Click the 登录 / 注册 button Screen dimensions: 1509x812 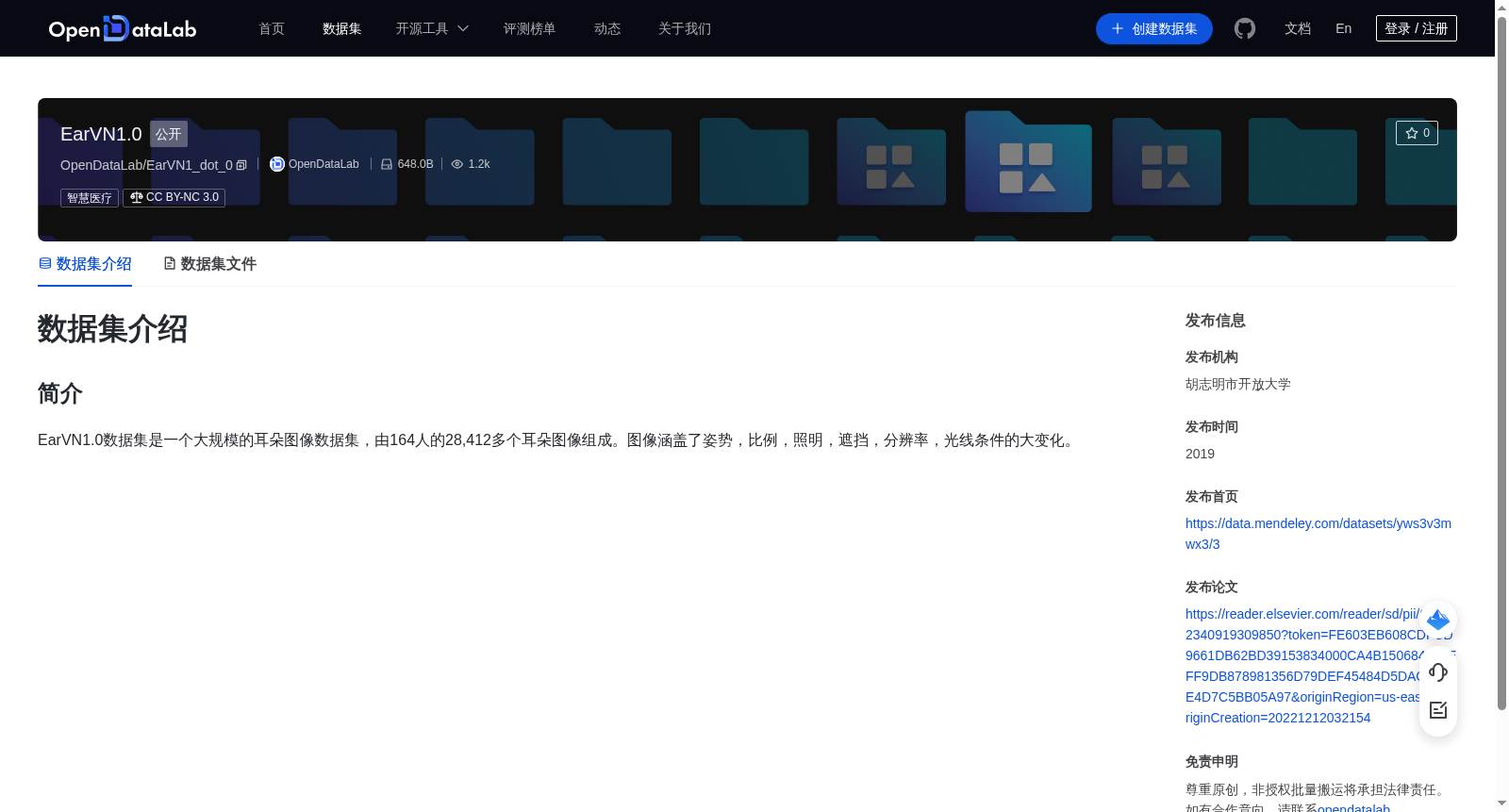(x=1417, y=28)
